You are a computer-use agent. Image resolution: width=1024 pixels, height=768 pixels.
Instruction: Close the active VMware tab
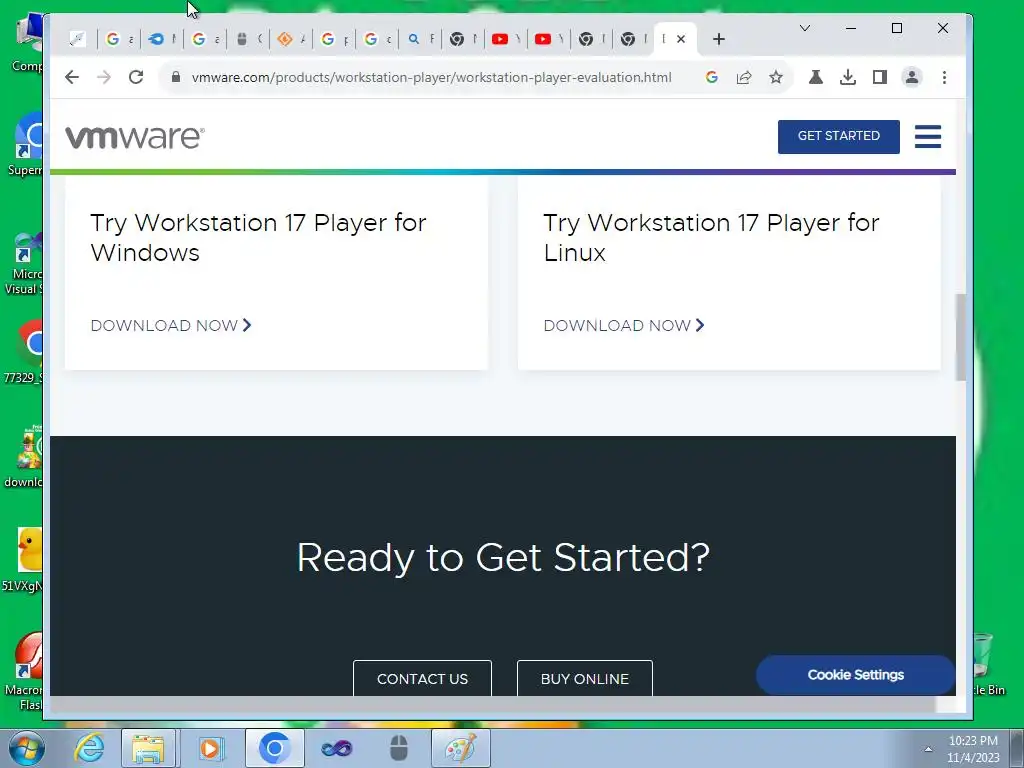681,39
